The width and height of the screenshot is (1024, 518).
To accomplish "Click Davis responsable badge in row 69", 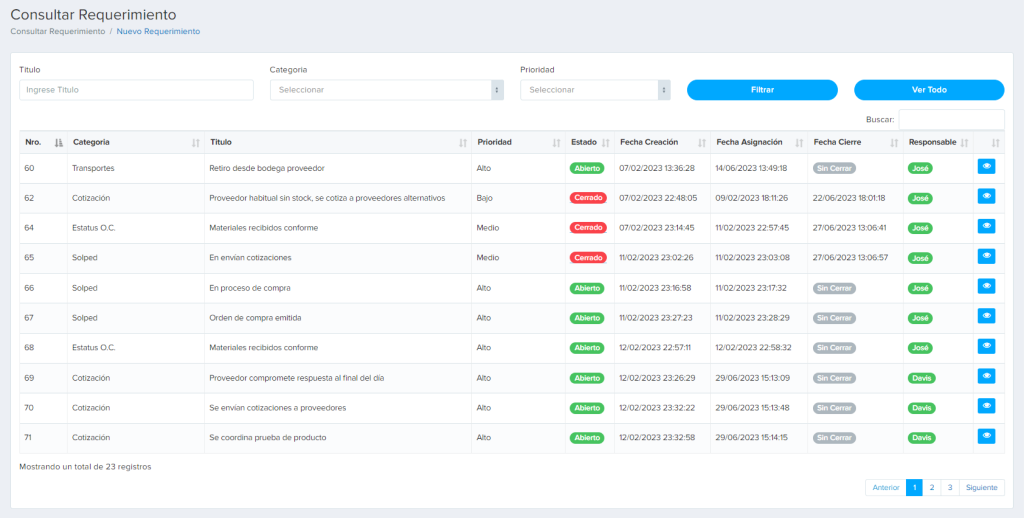I will pos(921,378).
